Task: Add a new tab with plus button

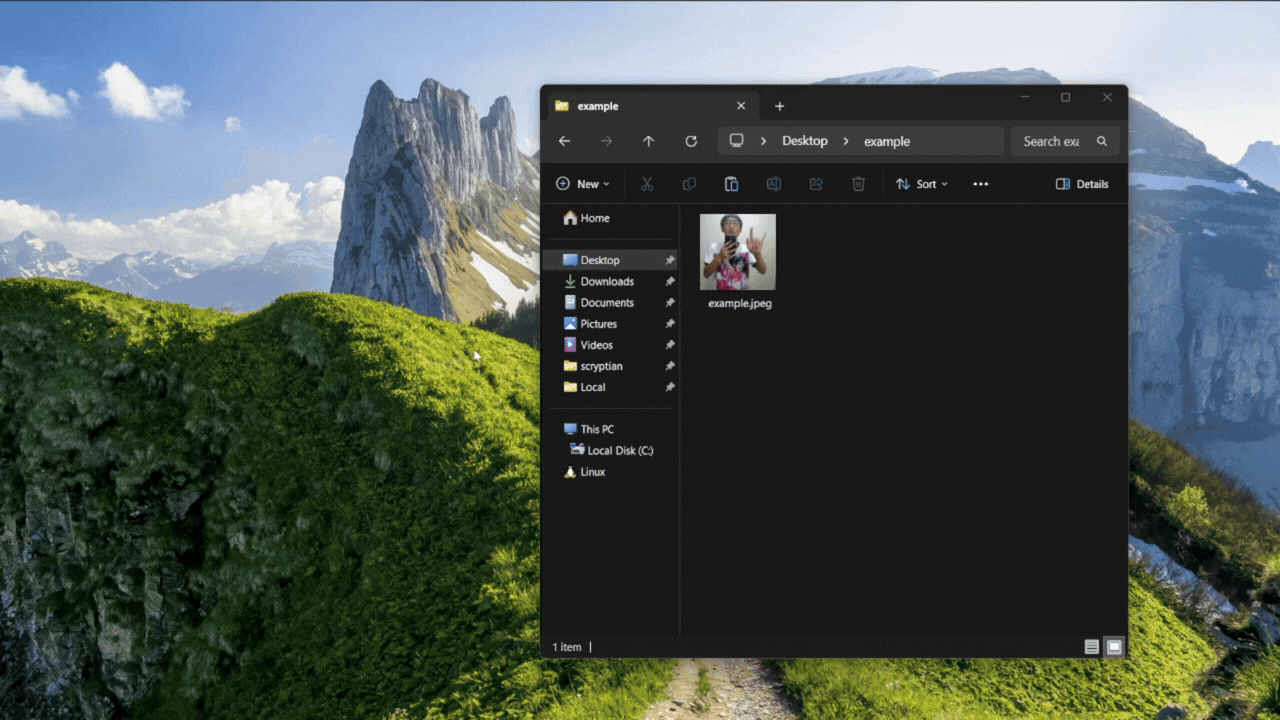Action: [780, 106]
